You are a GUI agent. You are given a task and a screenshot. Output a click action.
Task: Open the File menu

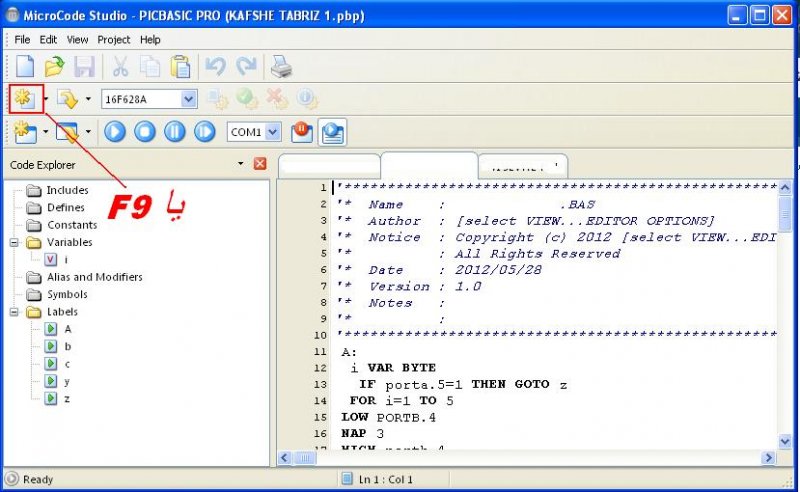click(x=22, y=39)
